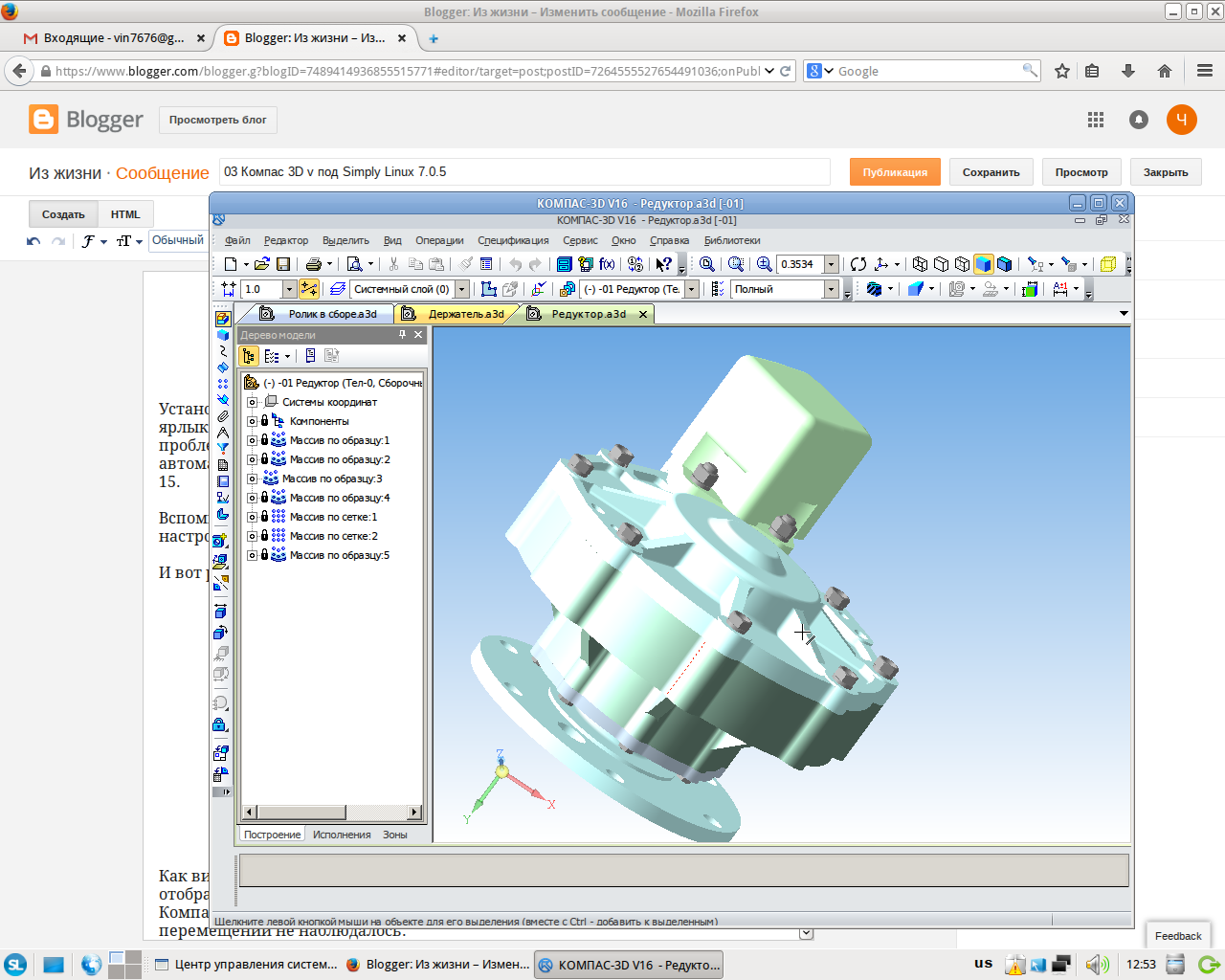
Task: Open the document tabs list arrow
Action: (1124, 314)
